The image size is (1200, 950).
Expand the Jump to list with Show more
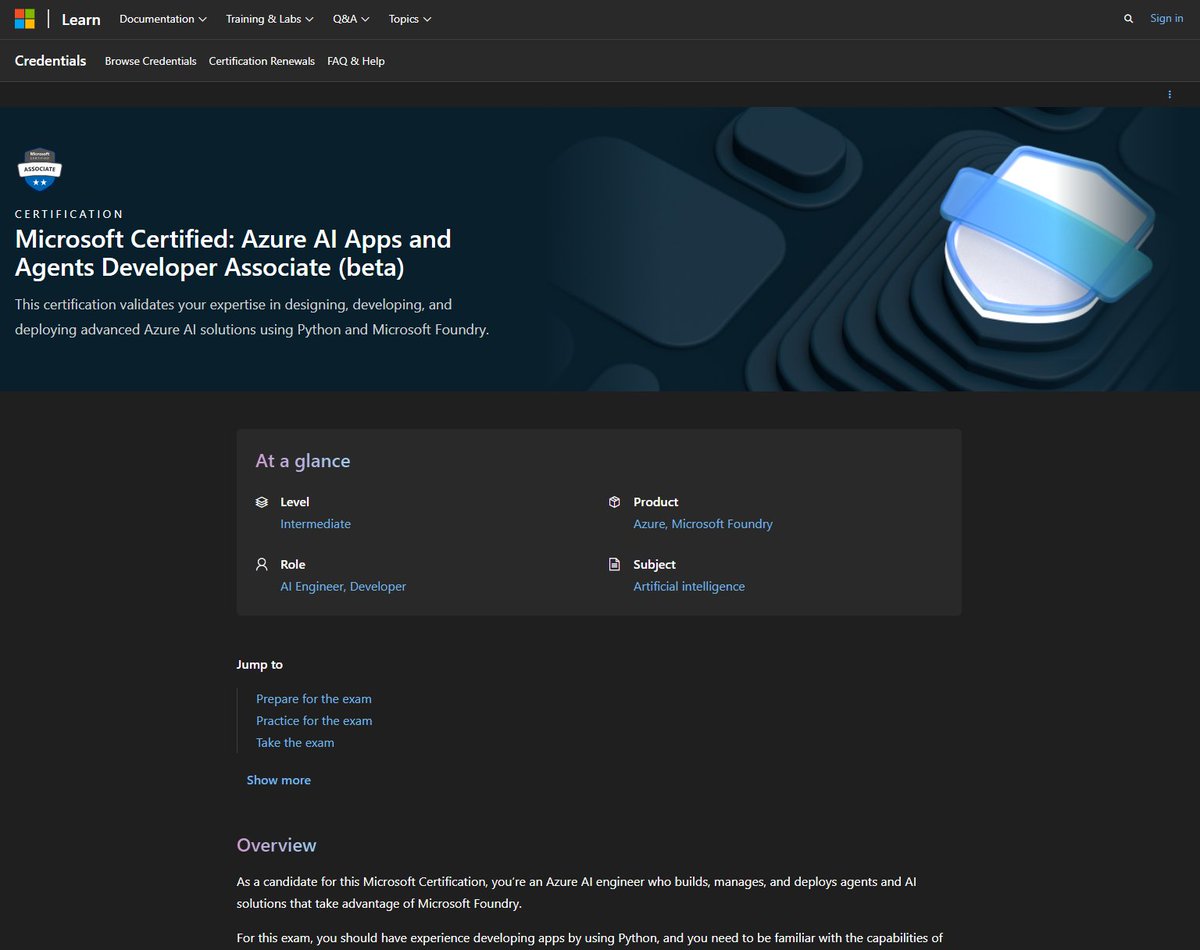(x=279, y=780)
